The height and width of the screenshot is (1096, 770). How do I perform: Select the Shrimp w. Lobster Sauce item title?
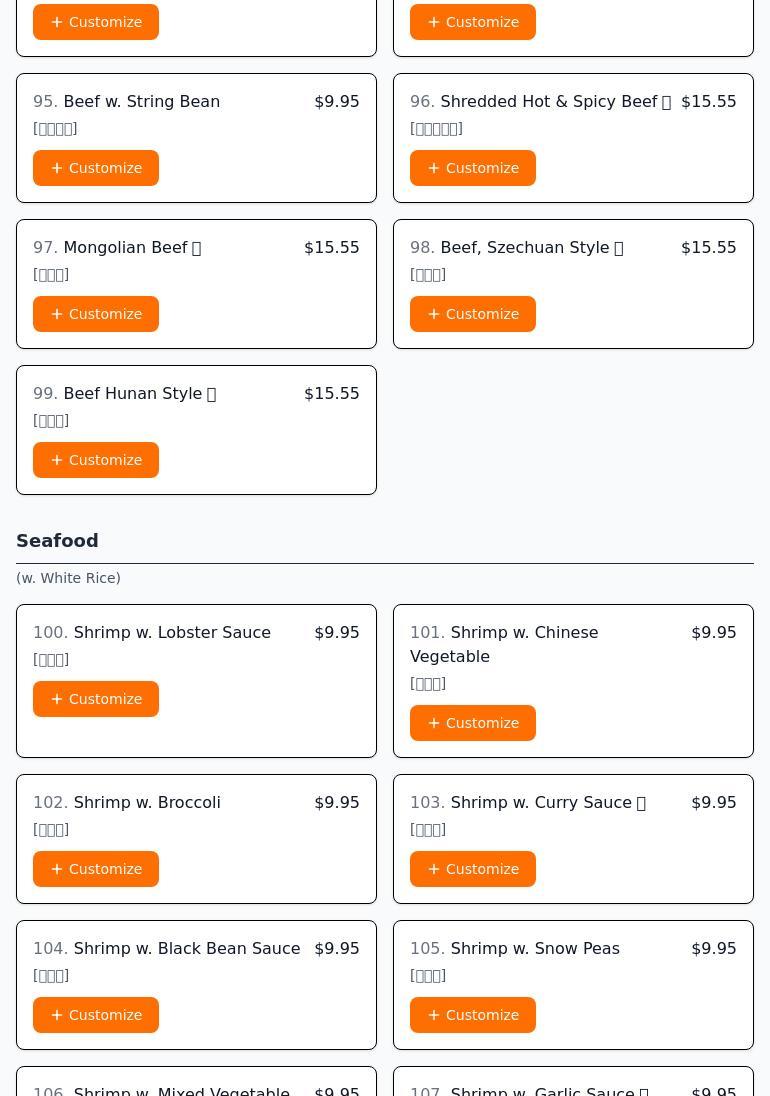[172, 632]
